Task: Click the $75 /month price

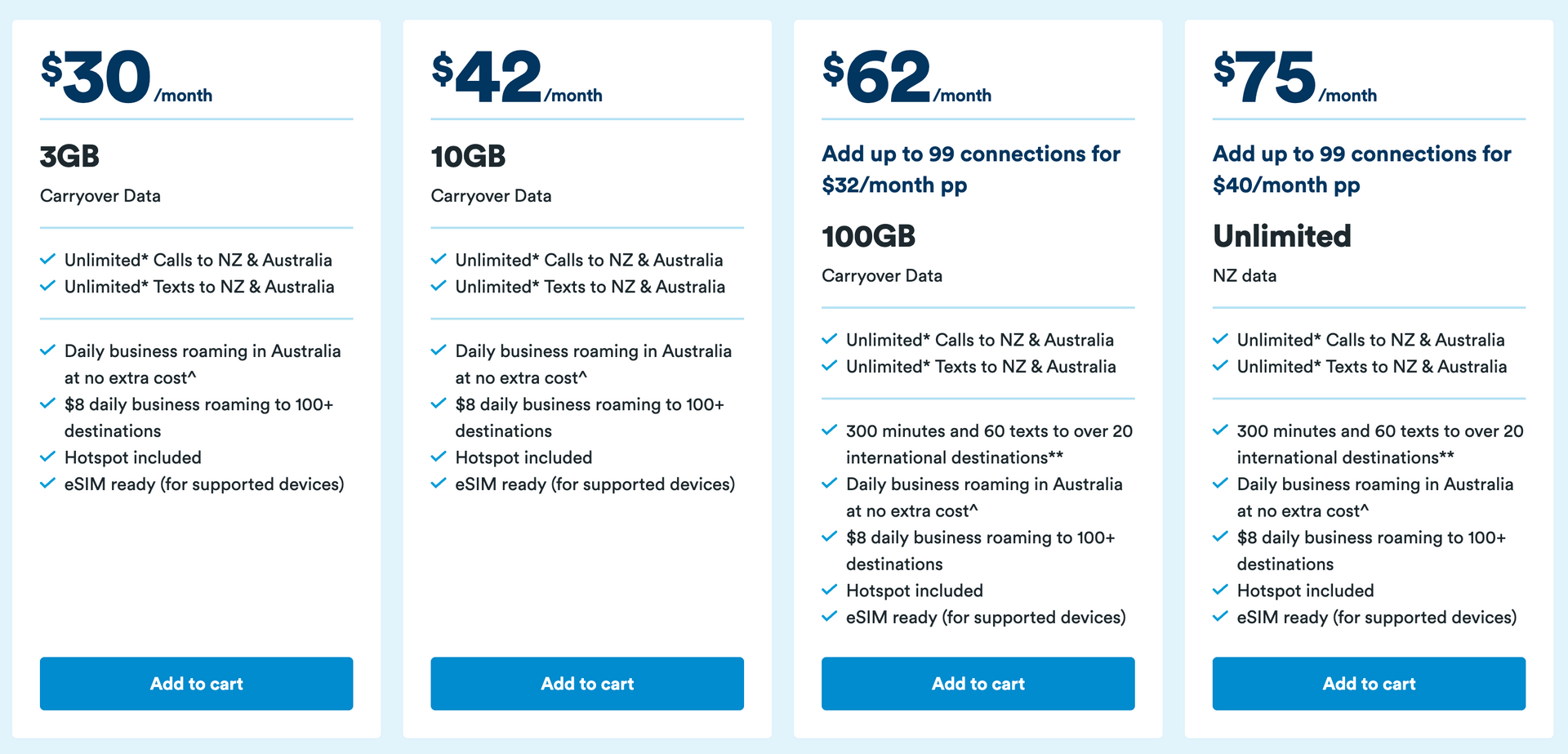Action: click(x=1294, y=78)
